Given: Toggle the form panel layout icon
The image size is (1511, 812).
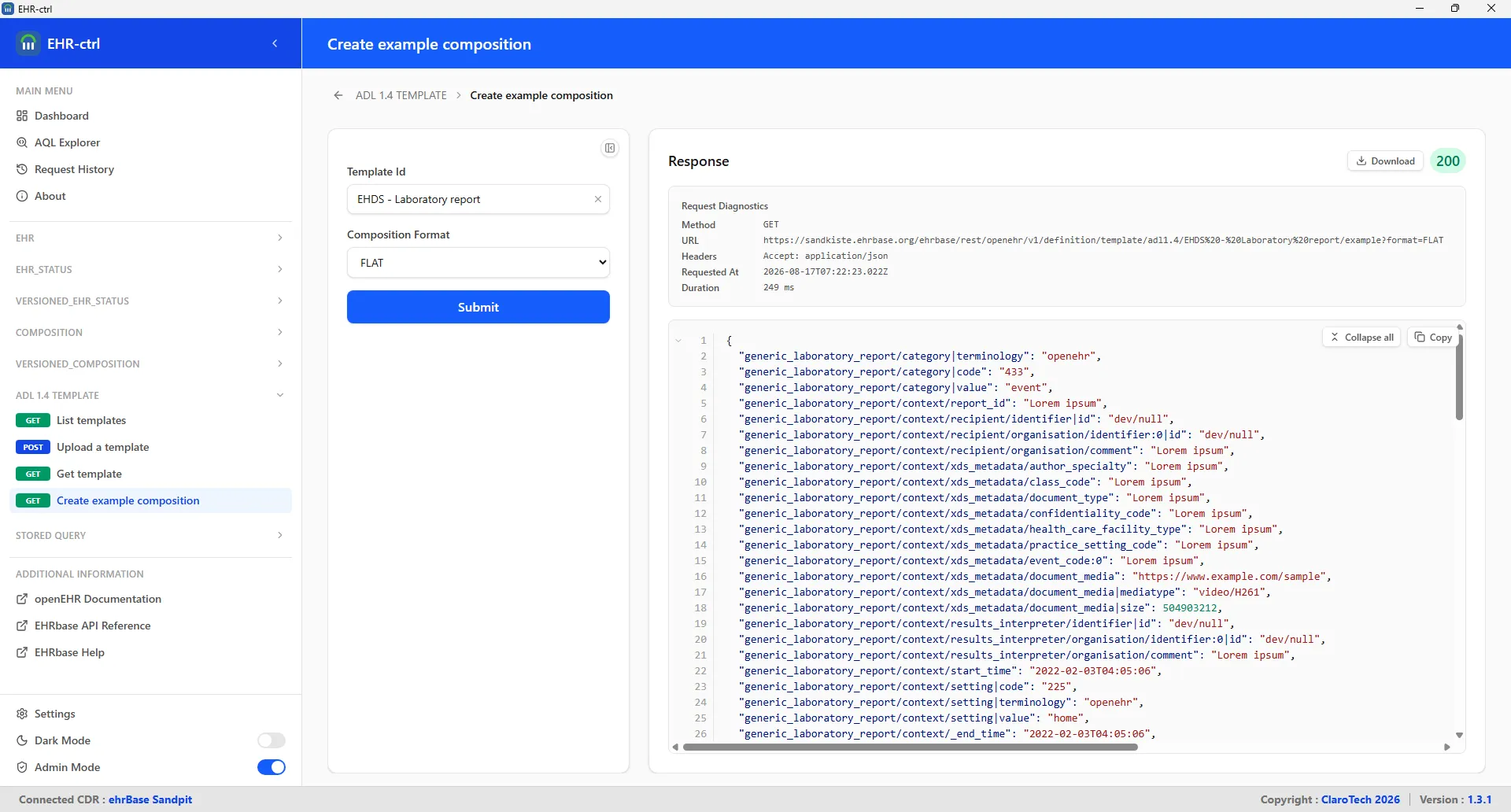Looking at the screenshot, I should coord(610,148).
